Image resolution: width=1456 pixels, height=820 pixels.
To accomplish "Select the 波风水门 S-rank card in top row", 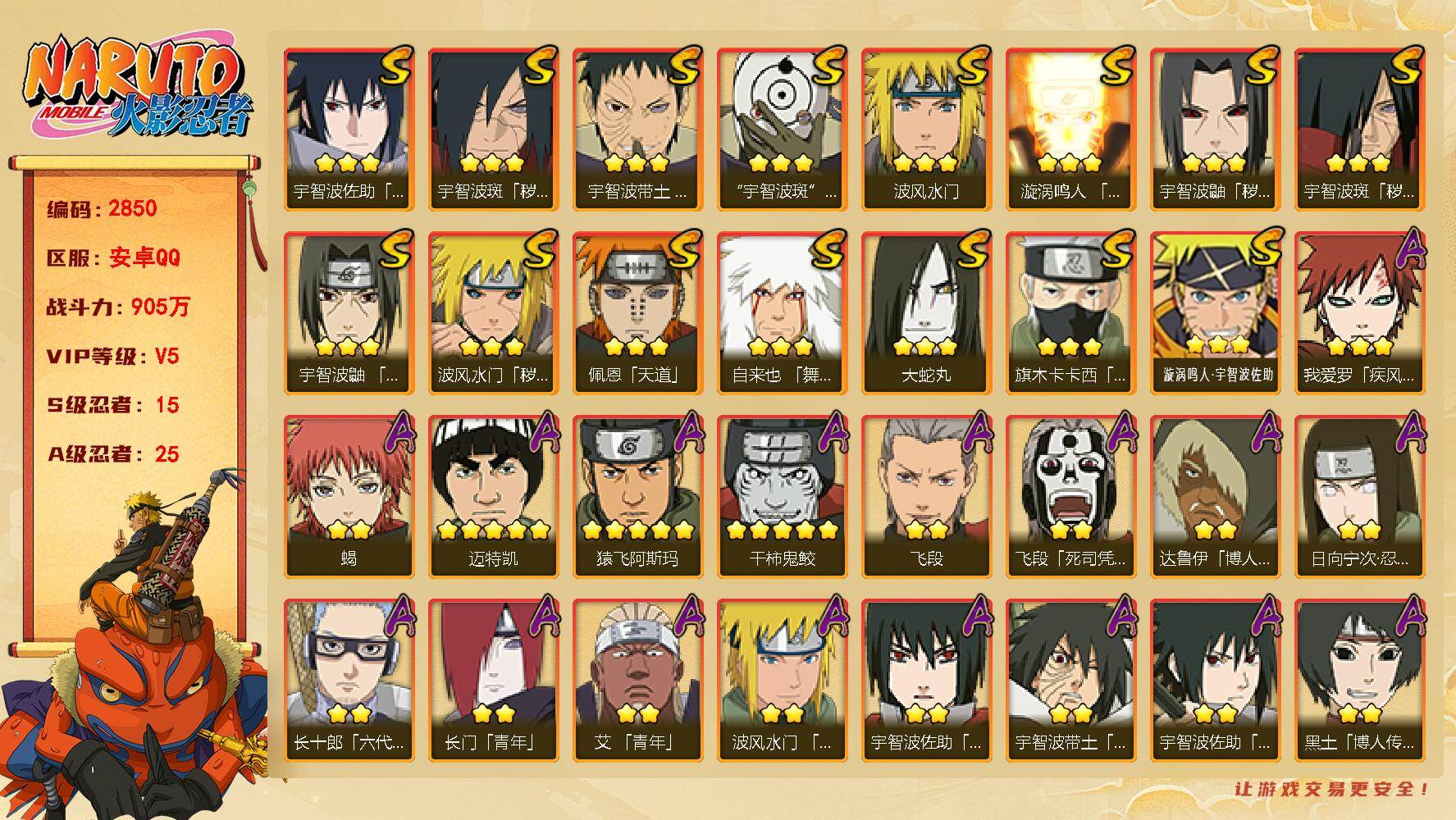I will coord(926,130).
